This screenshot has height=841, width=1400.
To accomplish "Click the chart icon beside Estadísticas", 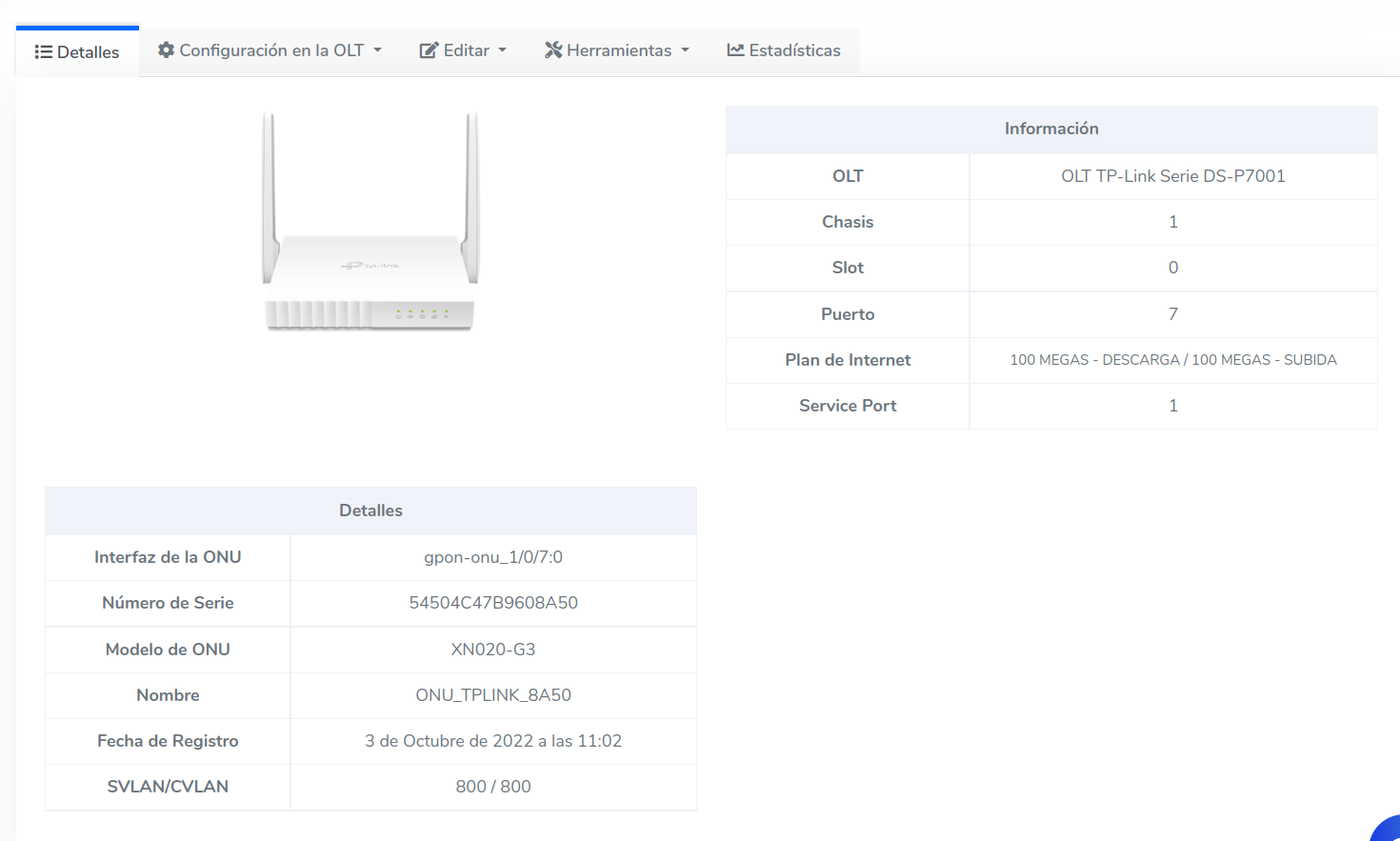I will pos(735,50).
